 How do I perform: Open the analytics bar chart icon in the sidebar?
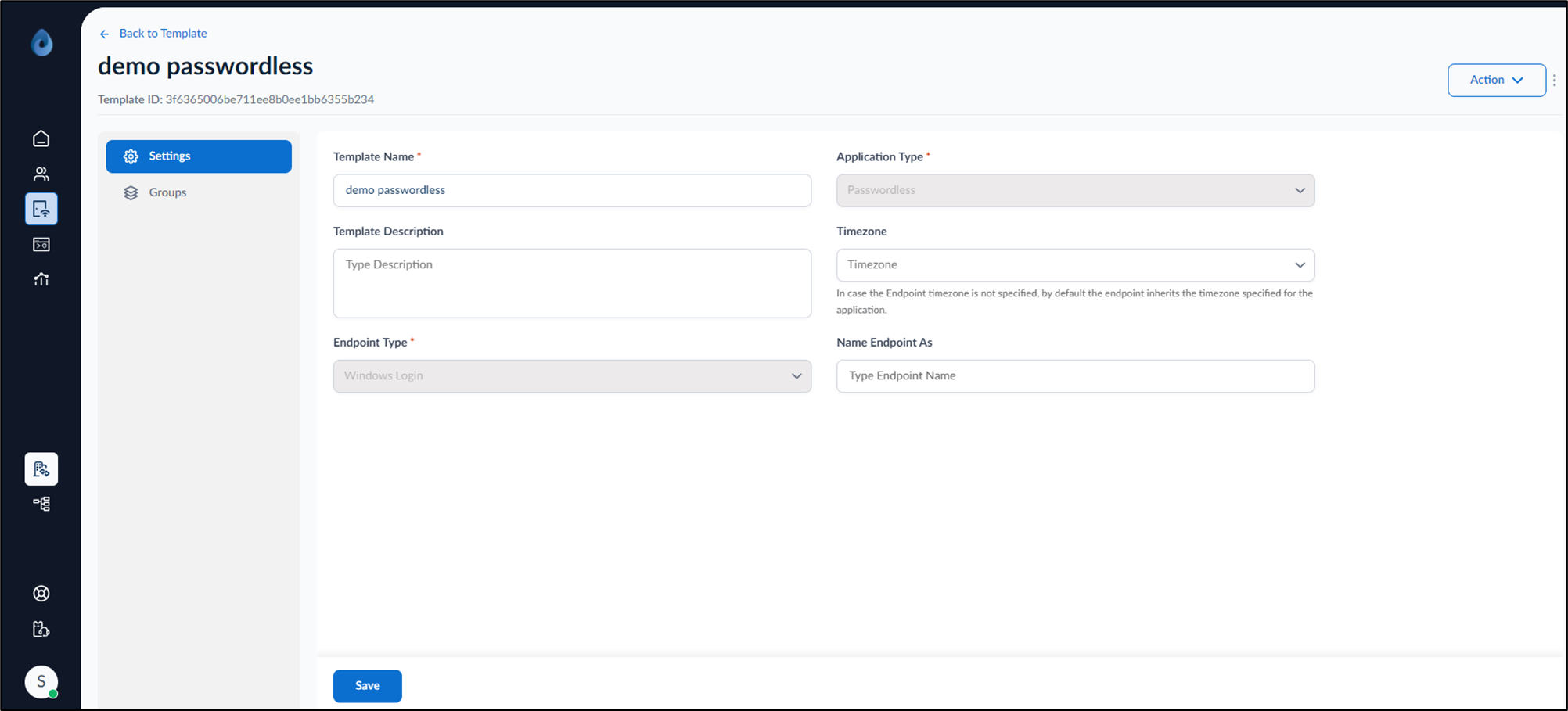[41, 279]
